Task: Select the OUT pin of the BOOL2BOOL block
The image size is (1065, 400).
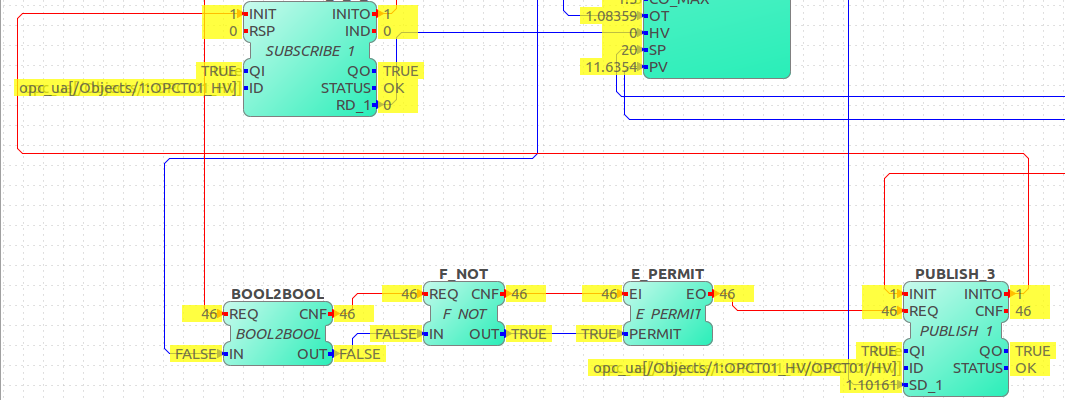Action: pos(312,354)
